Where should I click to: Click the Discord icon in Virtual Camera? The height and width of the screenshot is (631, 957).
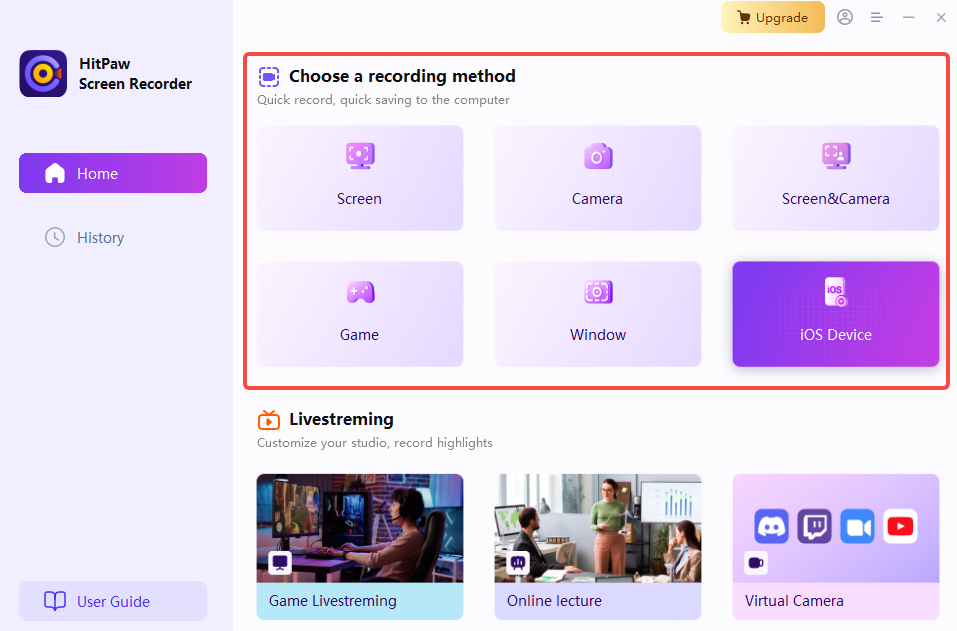[771, 526]
